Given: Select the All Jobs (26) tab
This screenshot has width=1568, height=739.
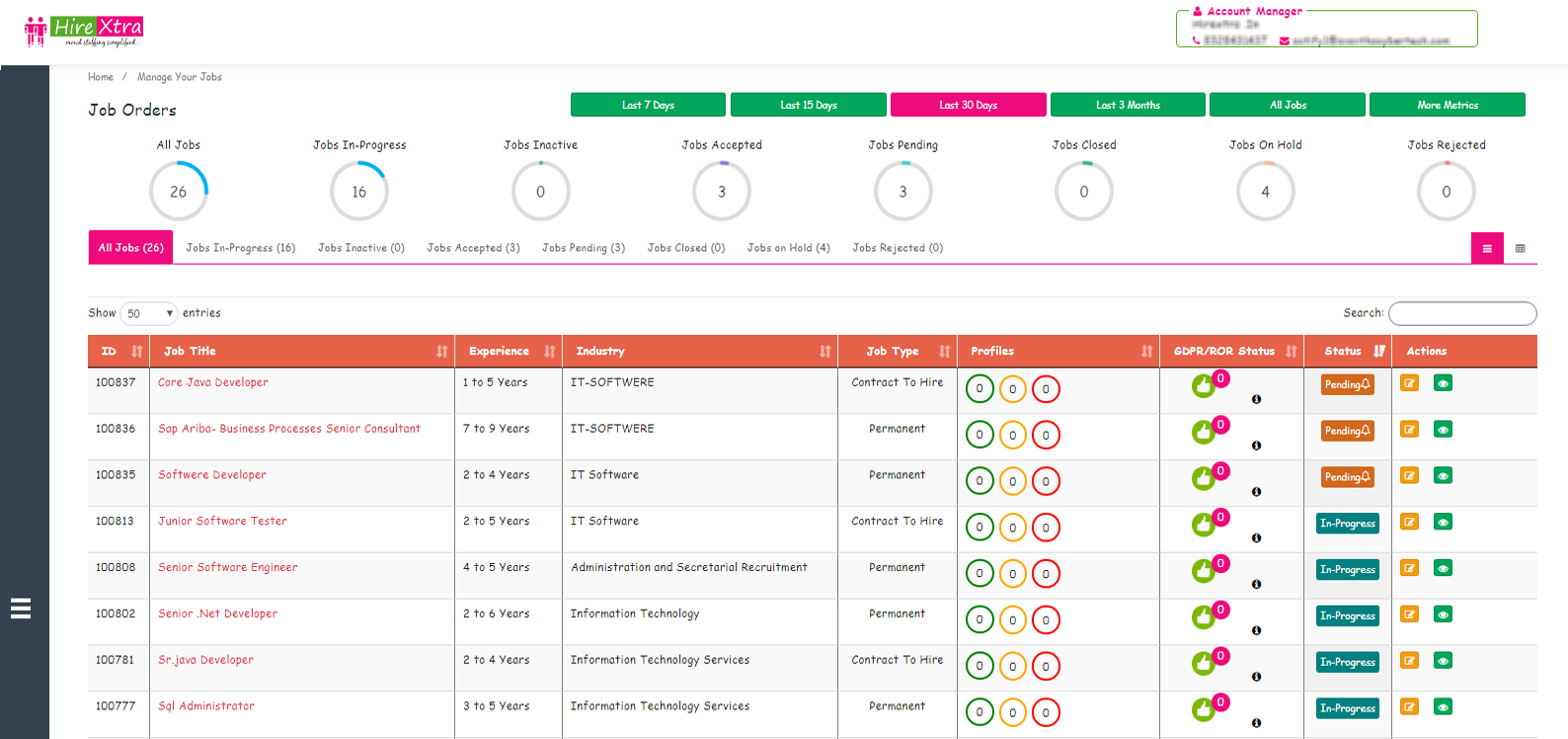Looking at the screenshot, I should coord(130,248).
